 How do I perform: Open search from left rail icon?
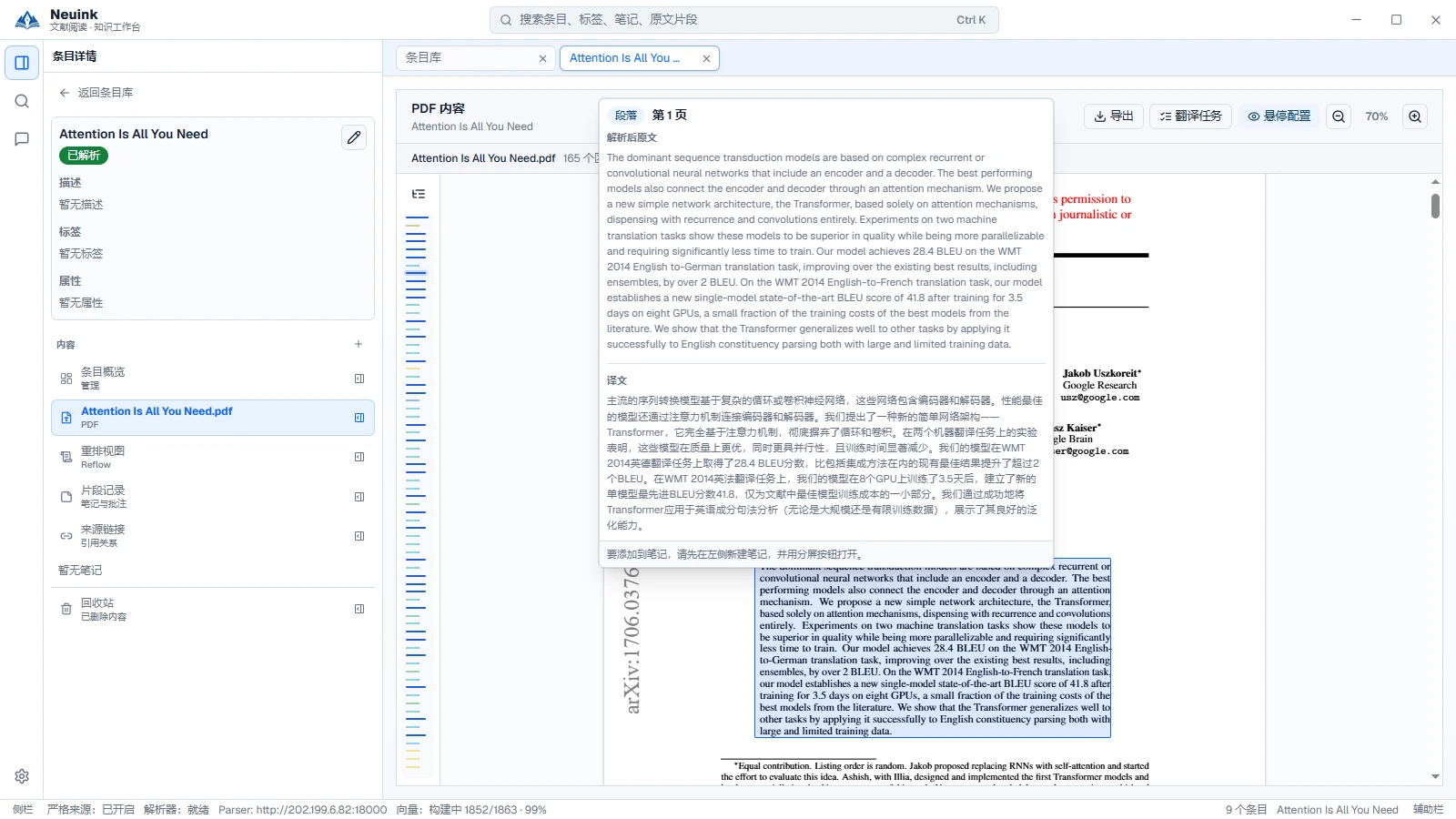tap(22, 101)
